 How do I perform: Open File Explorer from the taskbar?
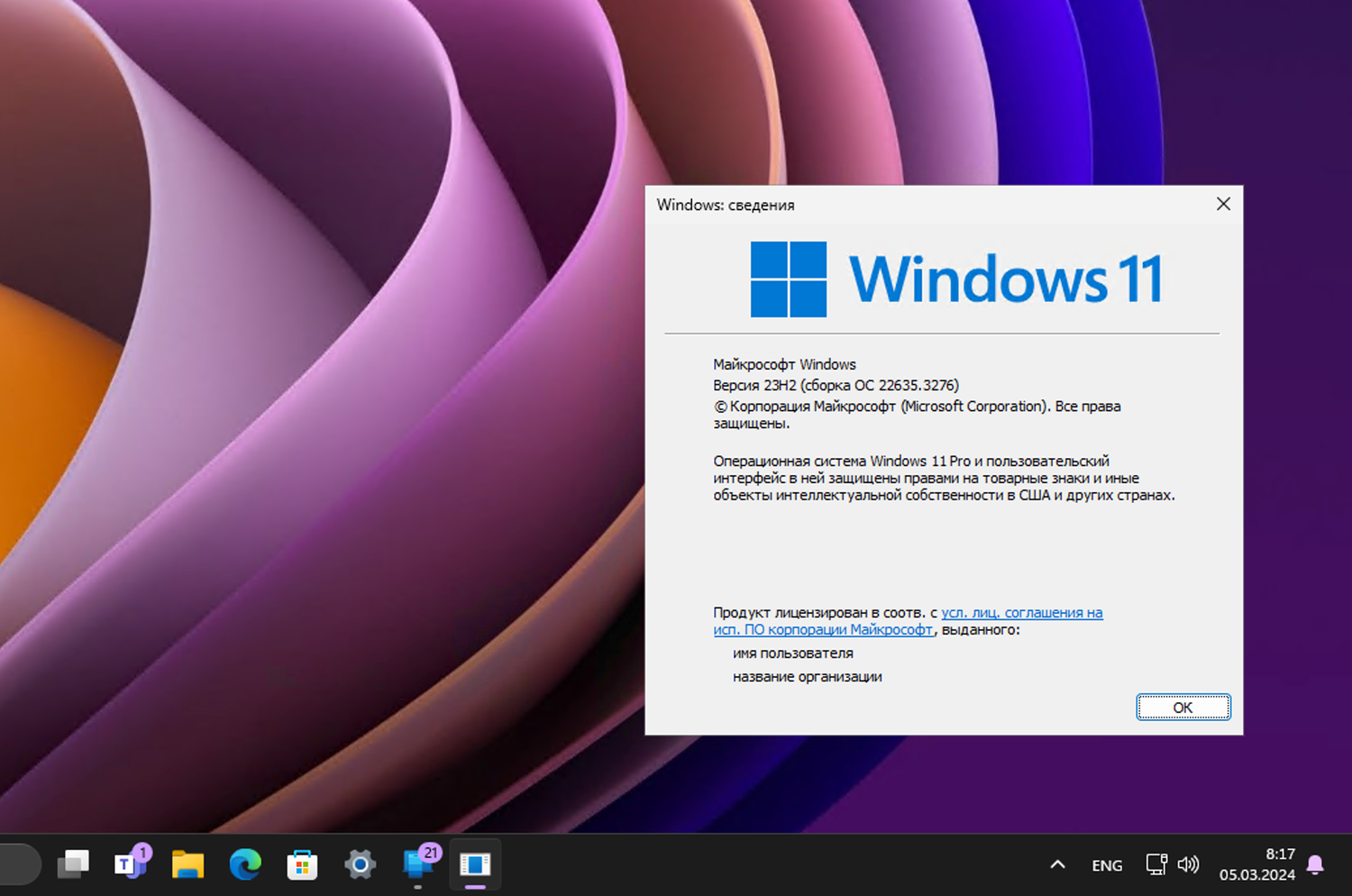187,864
